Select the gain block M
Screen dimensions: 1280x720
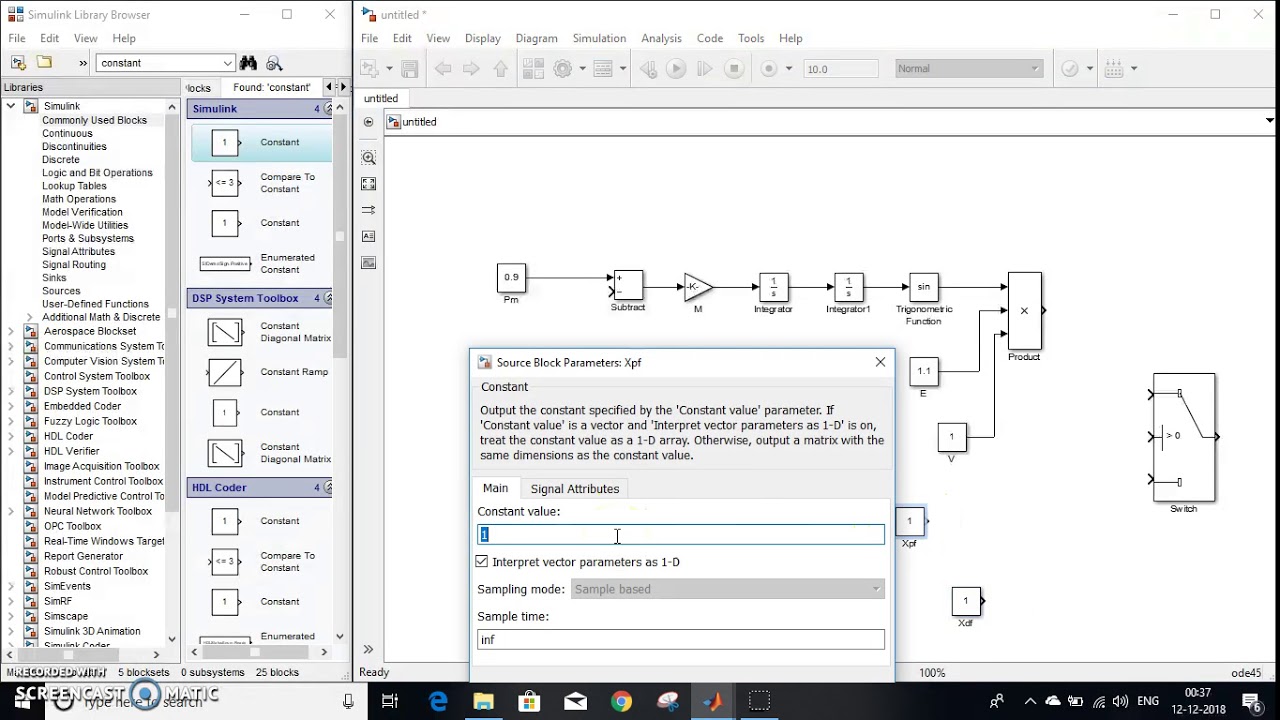pyautogui.click(x=698, y=287)
